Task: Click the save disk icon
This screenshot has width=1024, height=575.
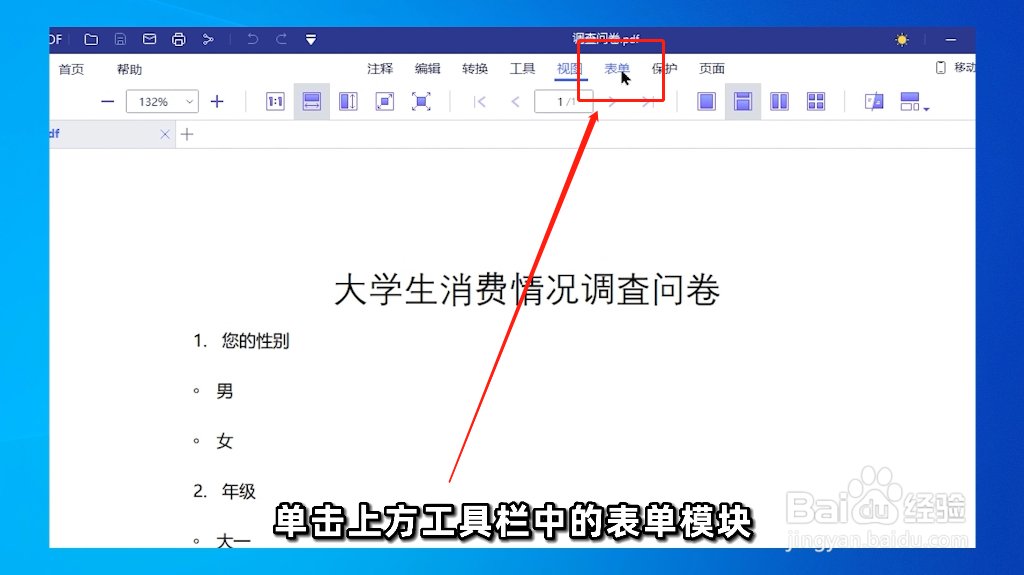Action: click(120, 40)
